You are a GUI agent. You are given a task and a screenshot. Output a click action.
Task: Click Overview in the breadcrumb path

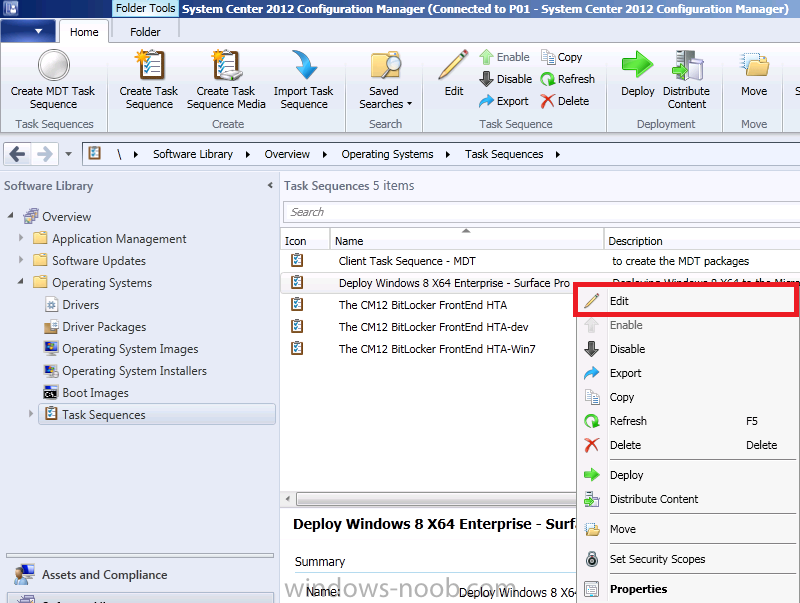pyautogui.click(x=287, y=154)
